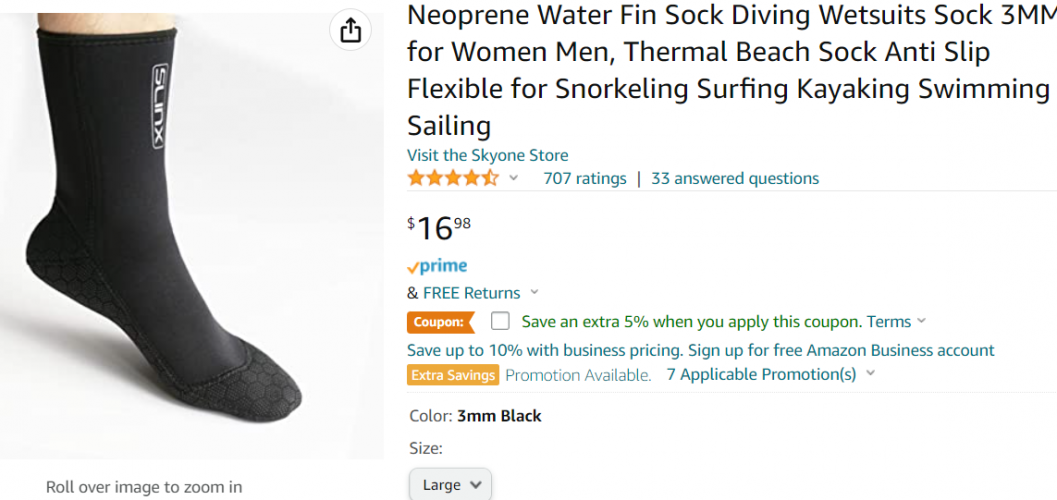Click the black neoprene sock product image
Image resolution: width=1057 pixels, height=500 pixels.
[x=190, y=230]
